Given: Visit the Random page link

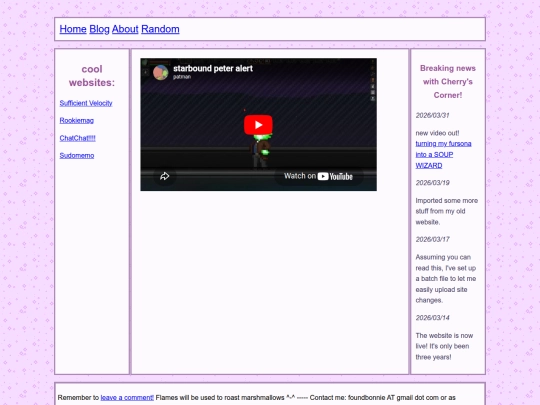Looking at the screenshot, I should 160,29.
